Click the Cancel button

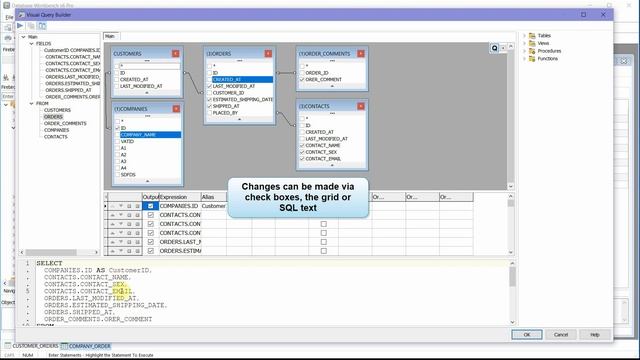coord(561,335)
